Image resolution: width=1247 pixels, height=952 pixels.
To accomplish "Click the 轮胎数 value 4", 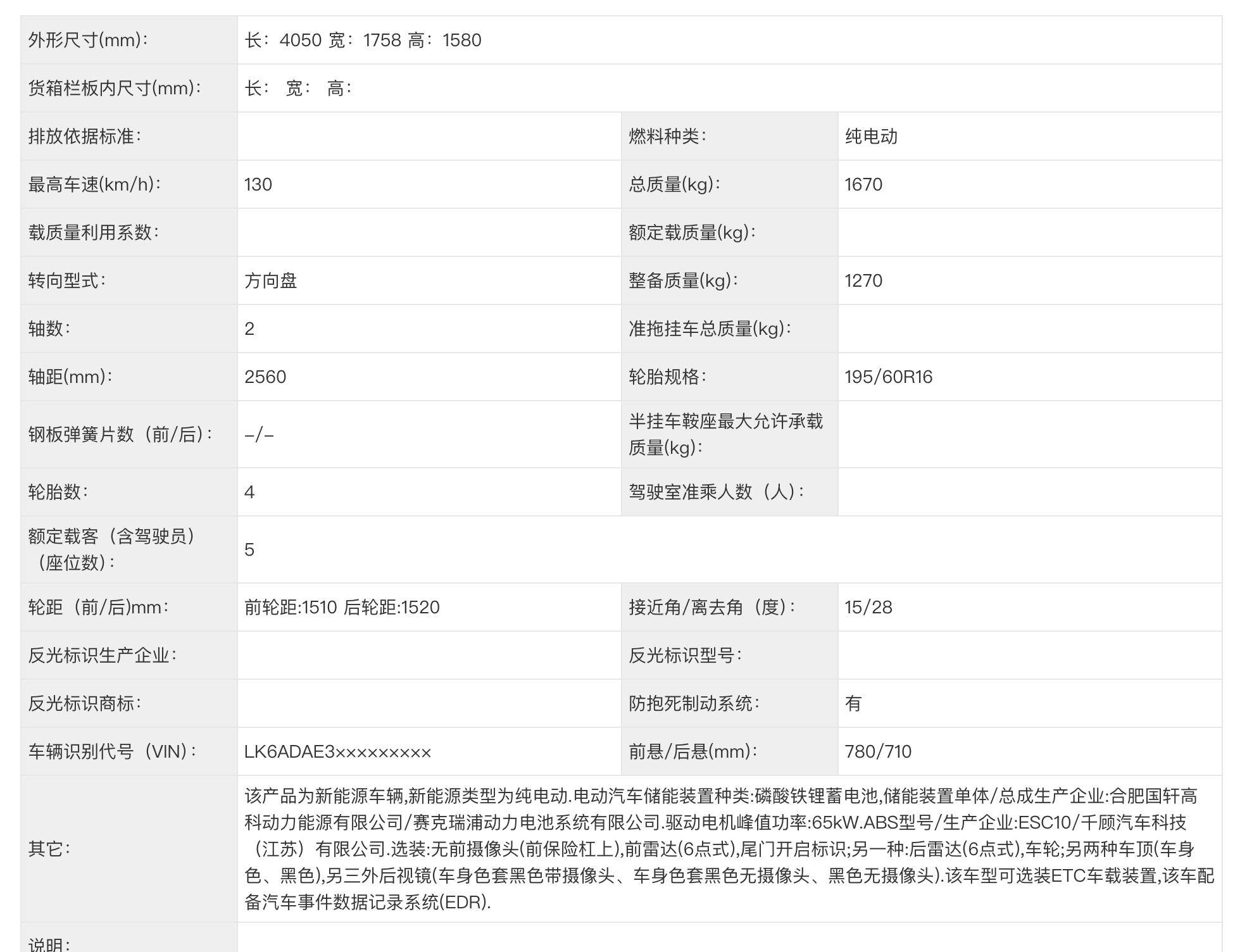I will tap(249, 492).
